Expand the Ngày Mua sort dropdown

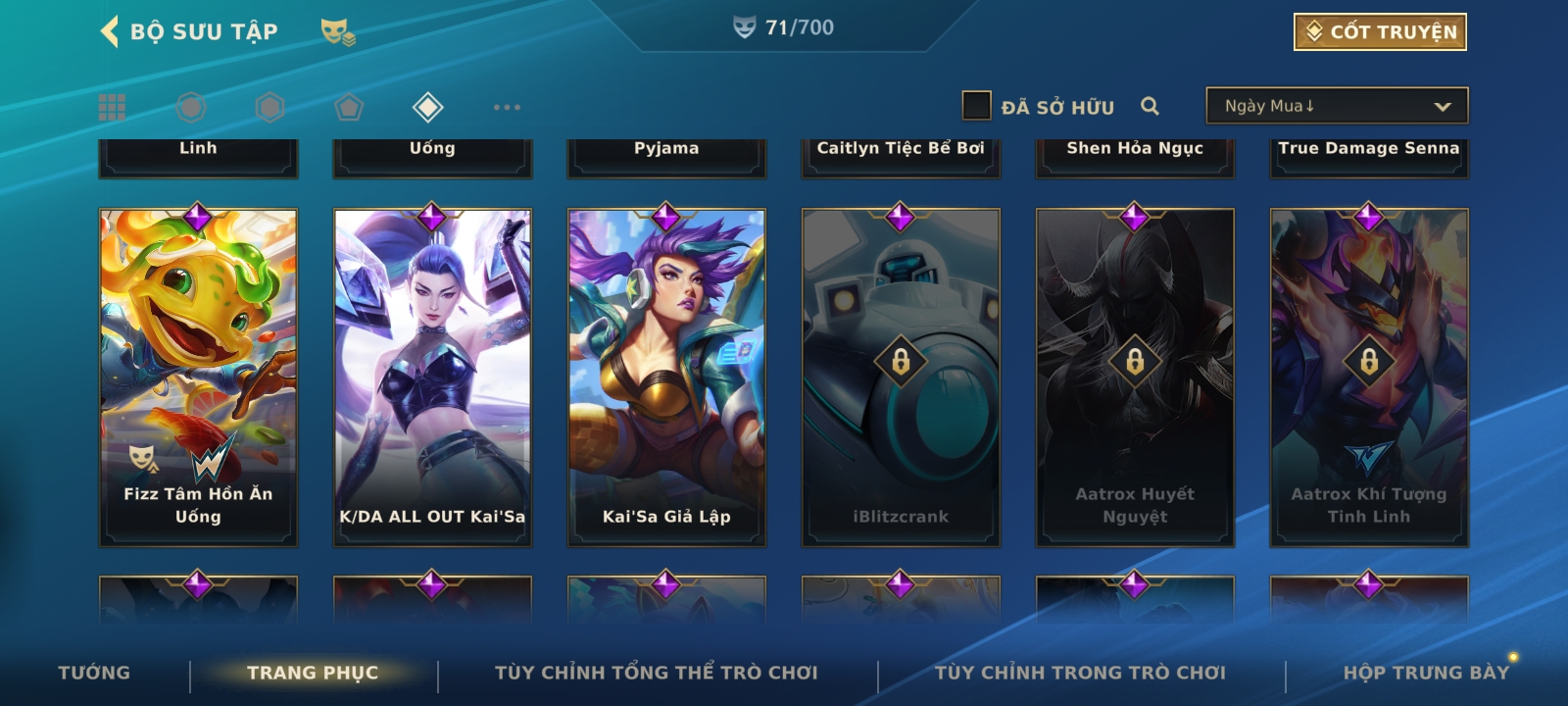pos(1337,106)
